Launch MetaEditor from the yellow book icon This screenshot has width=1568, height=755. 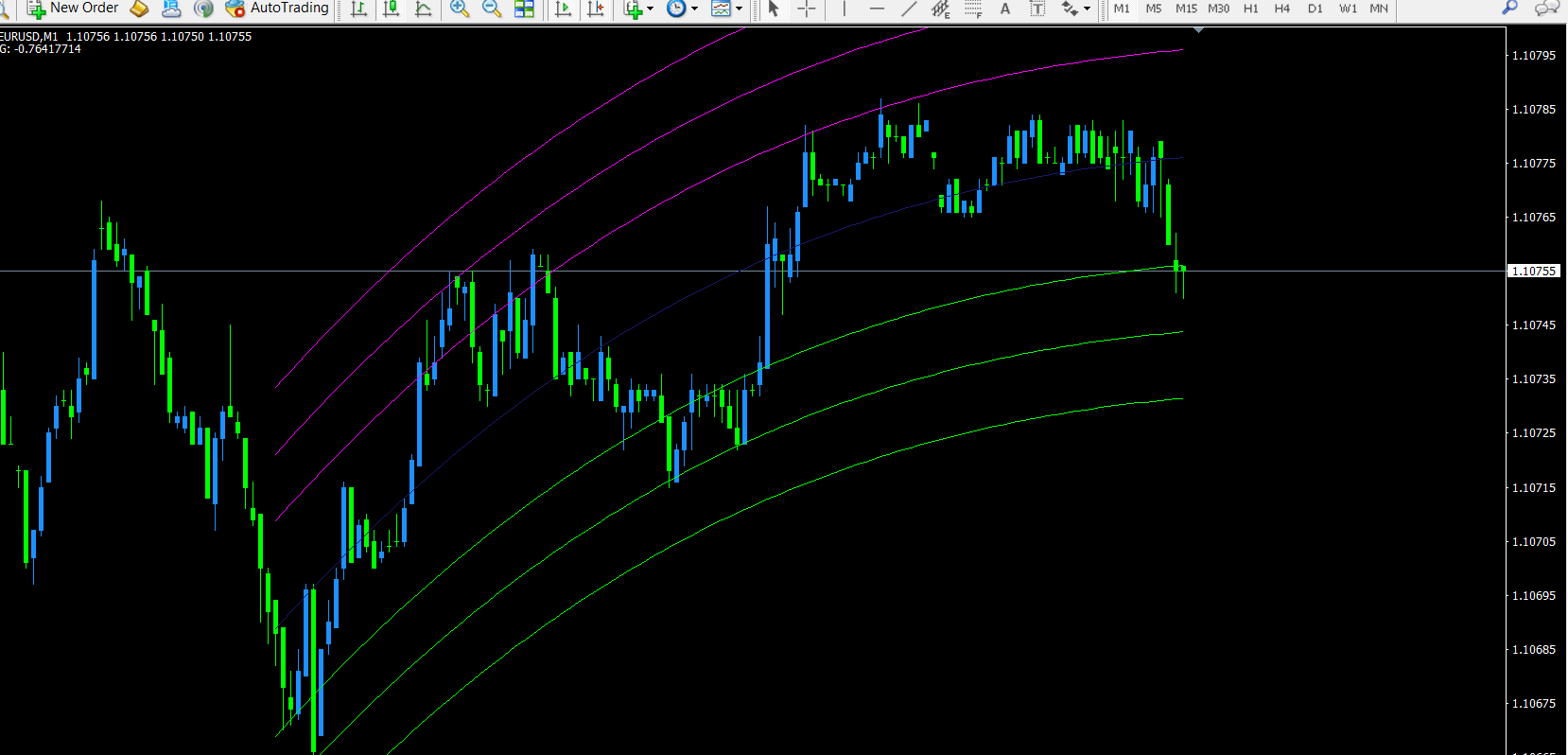pyautogui.click(x=139, y=9)
